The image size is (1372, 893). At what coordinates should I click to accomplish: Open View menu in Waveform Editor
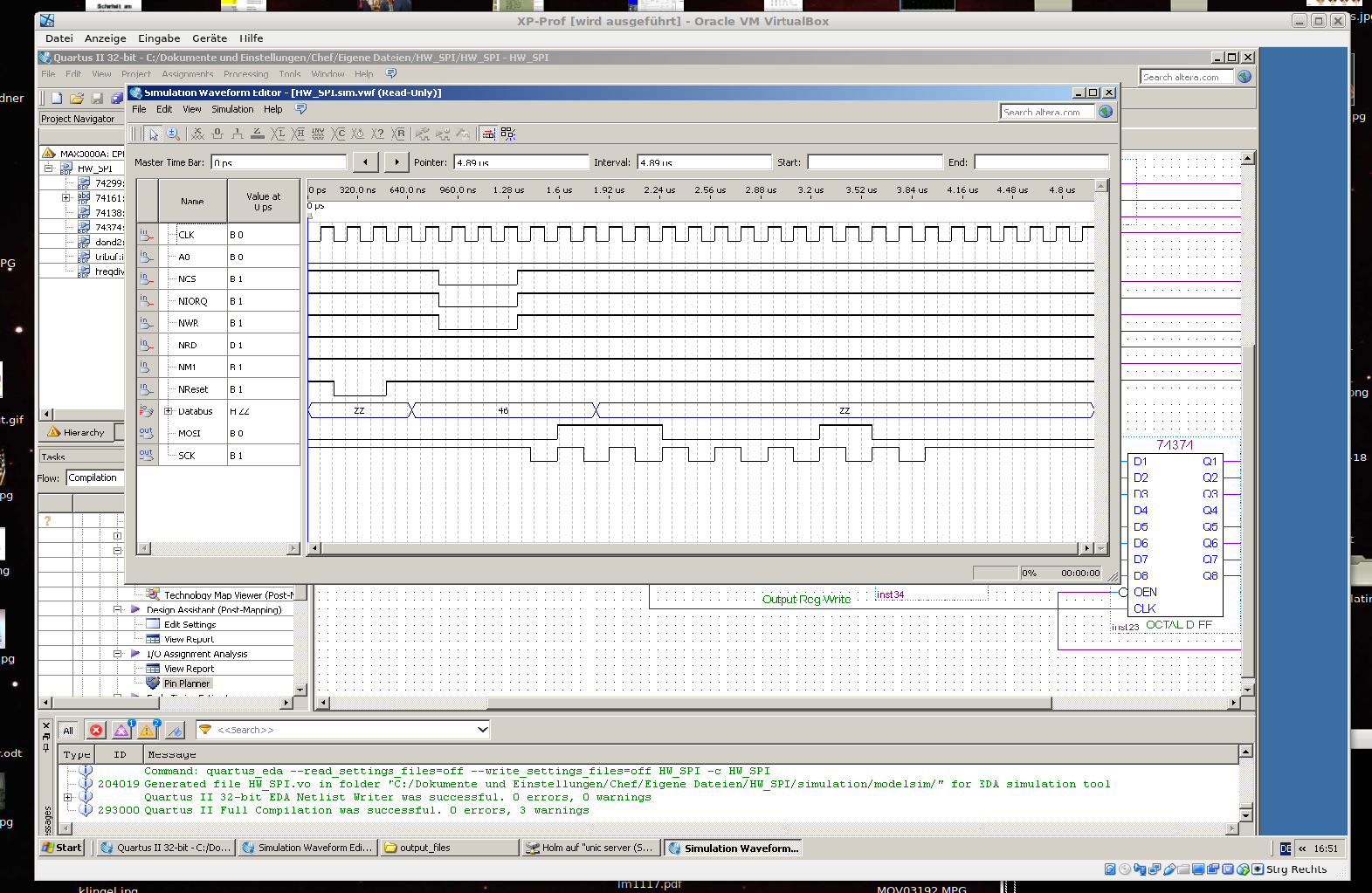tap(192, 109)
